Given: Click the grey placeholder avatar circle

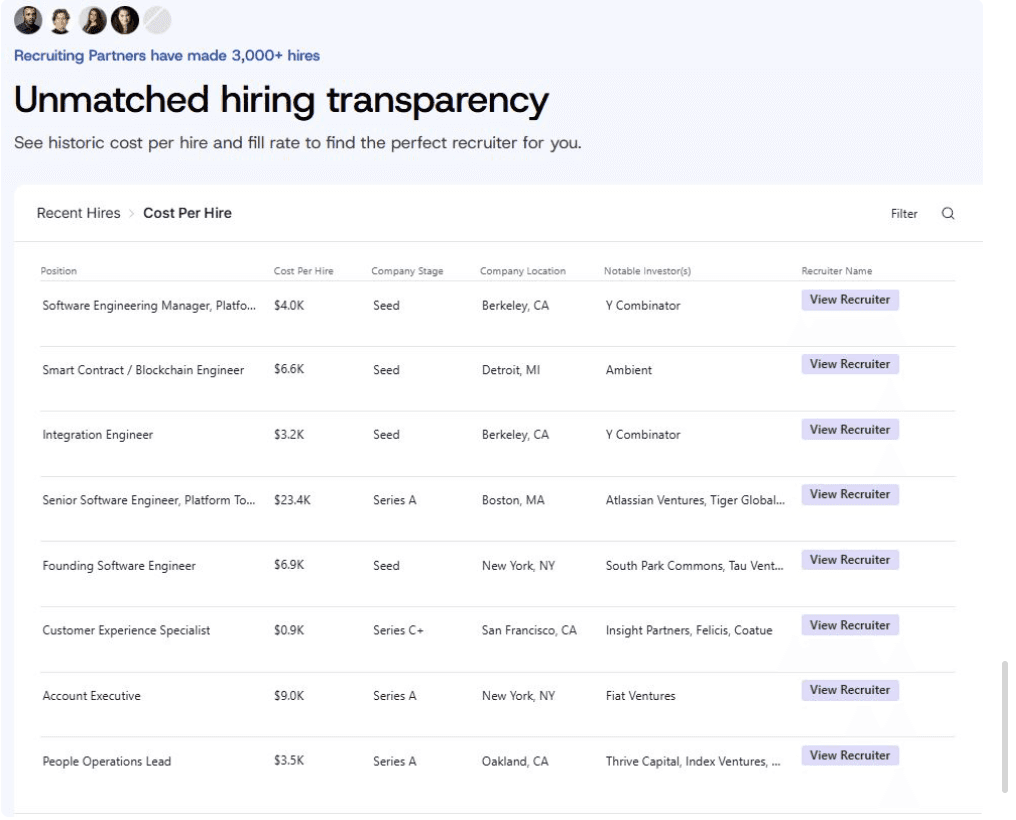Looking at the screenshot, I should (157, 20).
